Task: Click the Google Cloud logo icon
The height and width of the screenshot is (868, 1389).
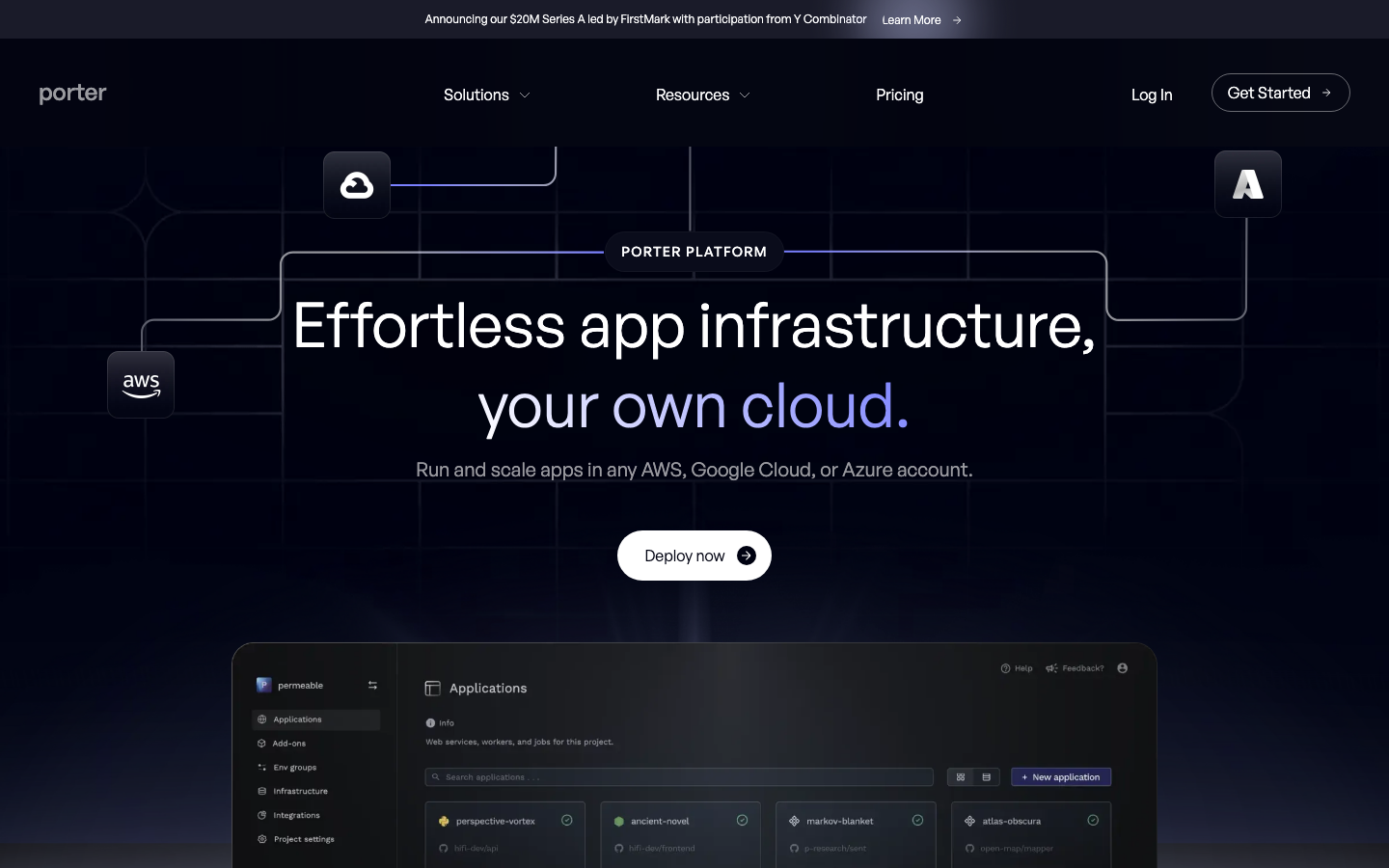Action: (x=357, y=185)
